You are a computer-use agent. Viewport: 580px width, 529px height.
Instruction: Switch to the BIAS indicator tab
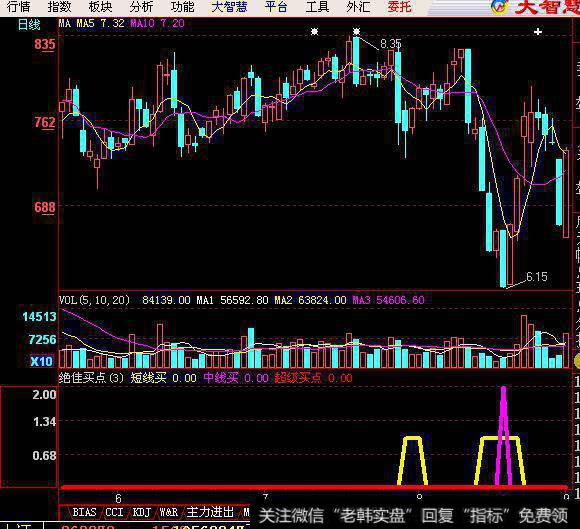coord(84,512)
